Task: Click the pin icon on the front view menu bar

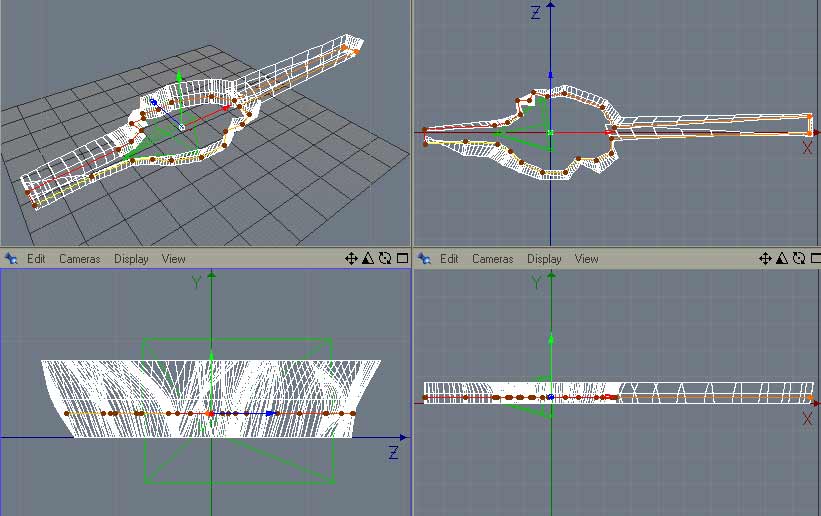Action: [x=424, y=258]
